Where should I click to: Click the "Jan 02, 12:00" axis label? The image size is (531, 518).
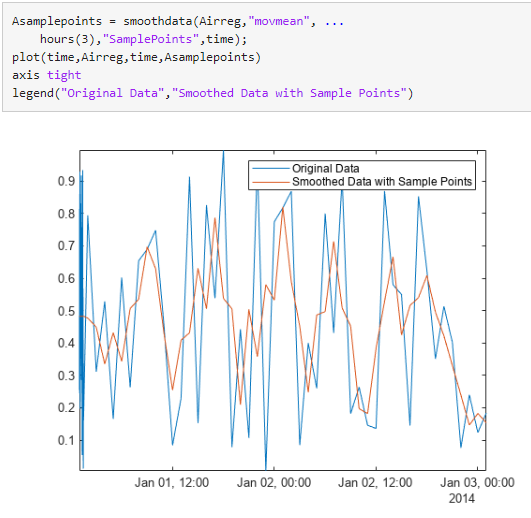click(375, 482)
